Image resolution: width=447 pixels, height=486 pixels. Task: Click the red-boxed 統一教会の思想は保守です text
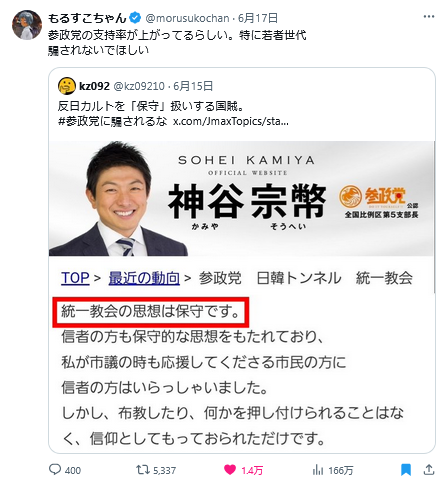tap(151, 312)
